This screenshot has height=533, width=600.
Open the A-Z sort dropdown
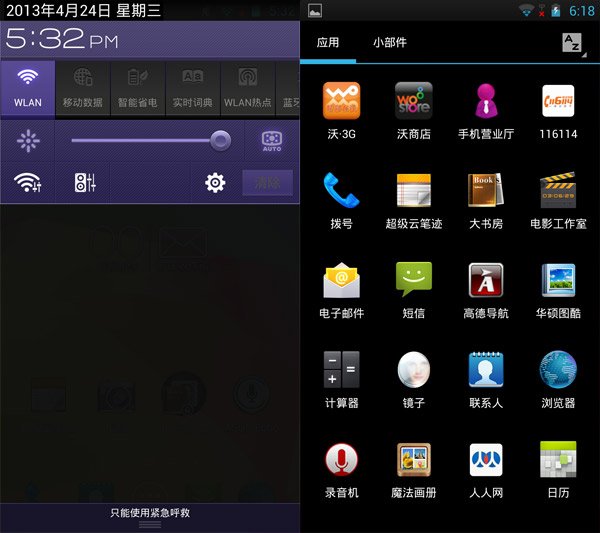572,43
